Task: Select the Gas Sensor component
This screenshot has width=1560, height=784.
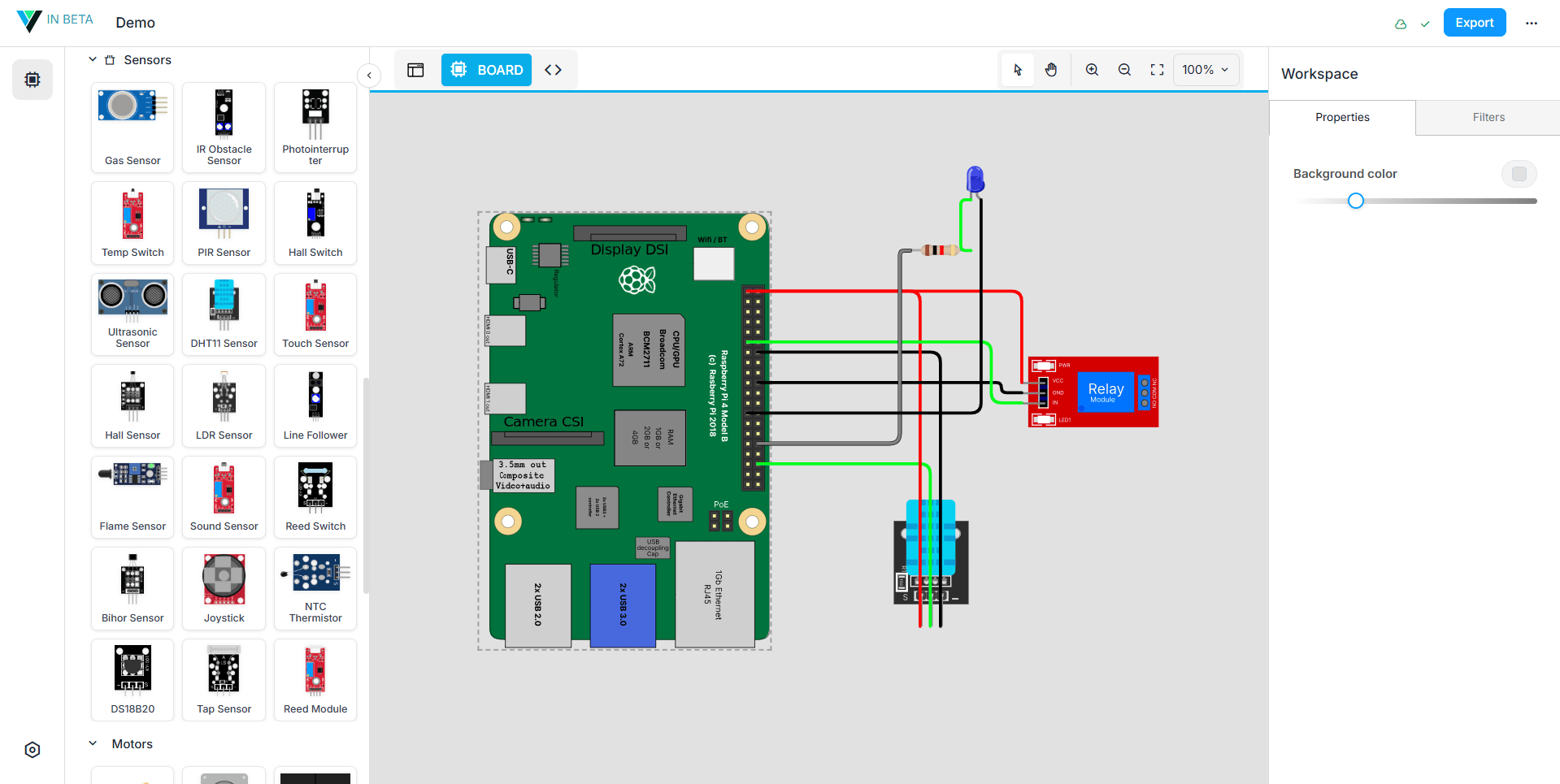Action: (133, 128)
